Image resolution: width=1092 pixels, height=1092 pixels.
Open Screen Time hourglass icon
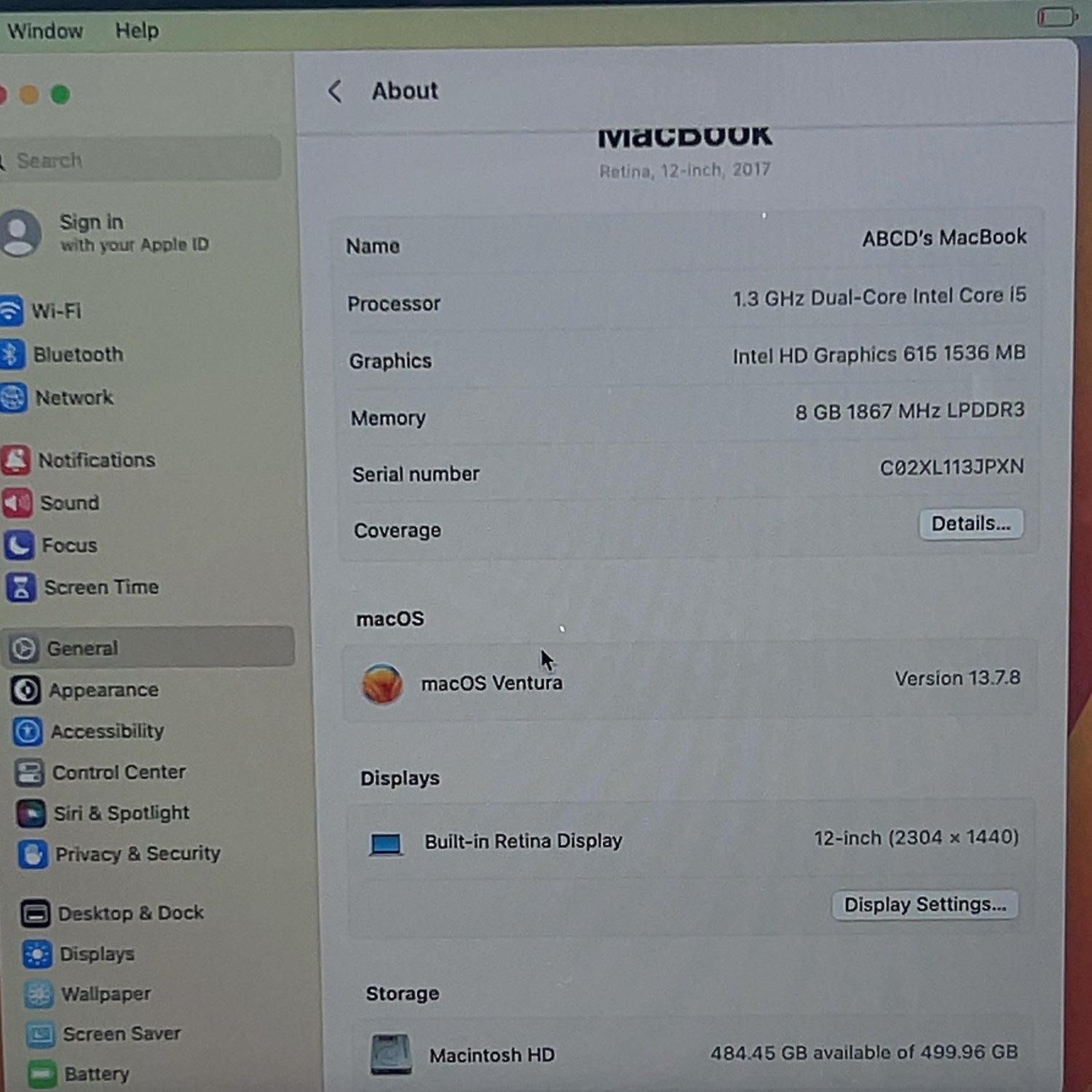tap(21, 587)
